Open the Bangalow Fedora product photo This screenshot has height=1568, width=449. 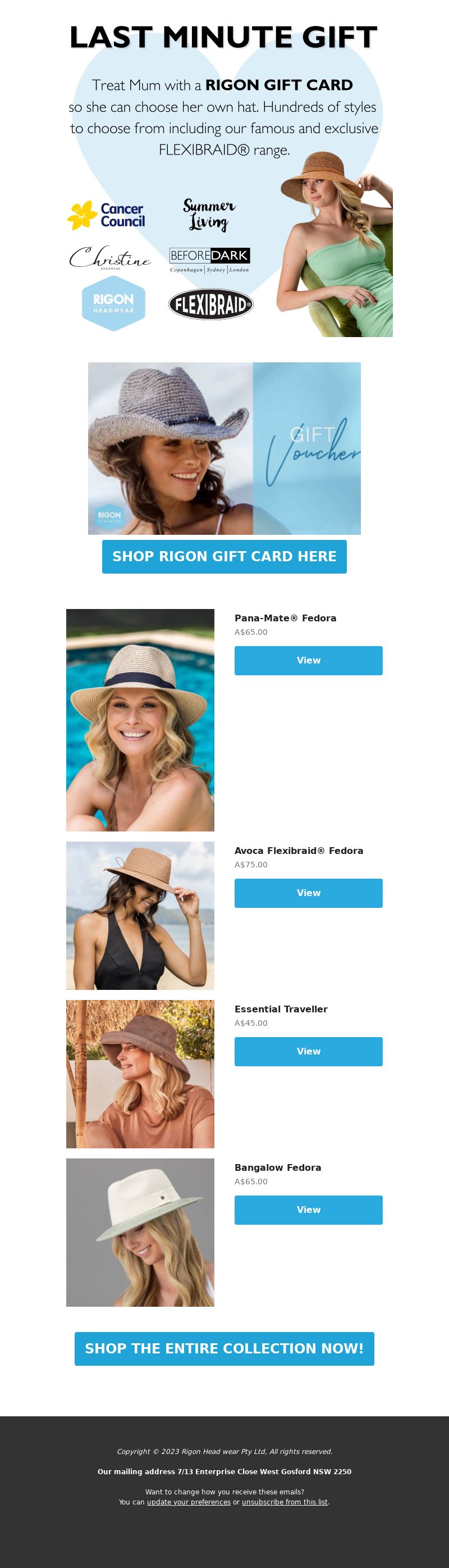(140, 1232)
